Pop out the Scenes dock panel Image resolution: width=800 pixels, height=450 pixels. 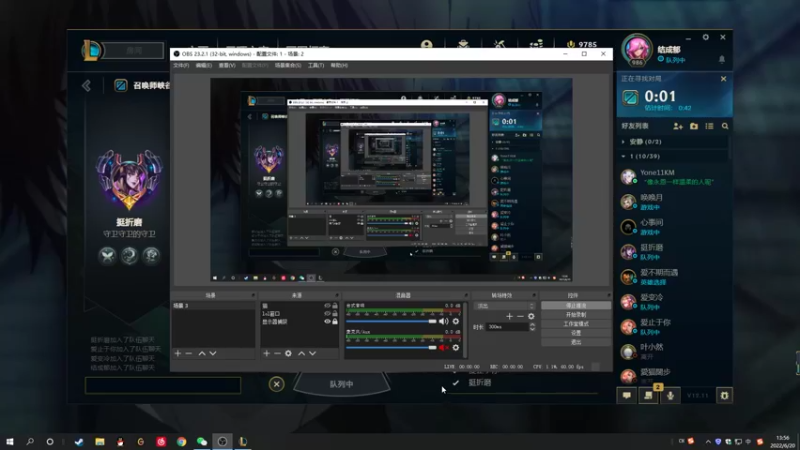click(253, 295)
